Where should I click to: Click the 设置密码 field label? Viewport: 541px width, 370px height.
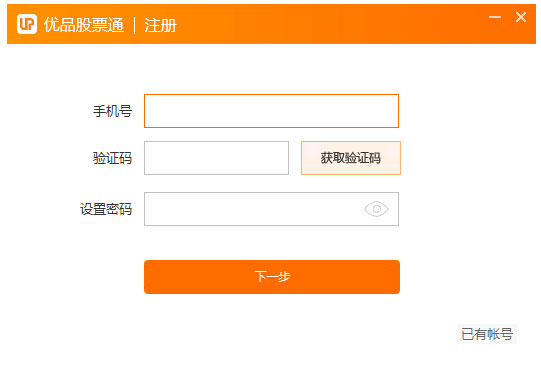(x=106, y=209)
